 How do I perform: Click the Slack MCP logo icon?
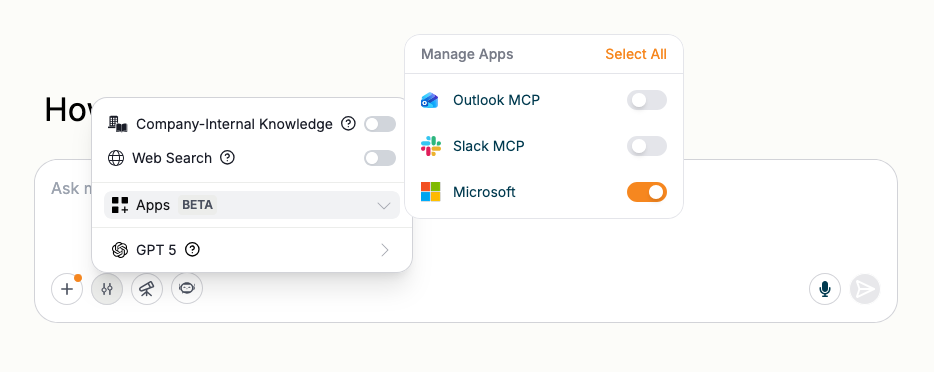[431, 146]
